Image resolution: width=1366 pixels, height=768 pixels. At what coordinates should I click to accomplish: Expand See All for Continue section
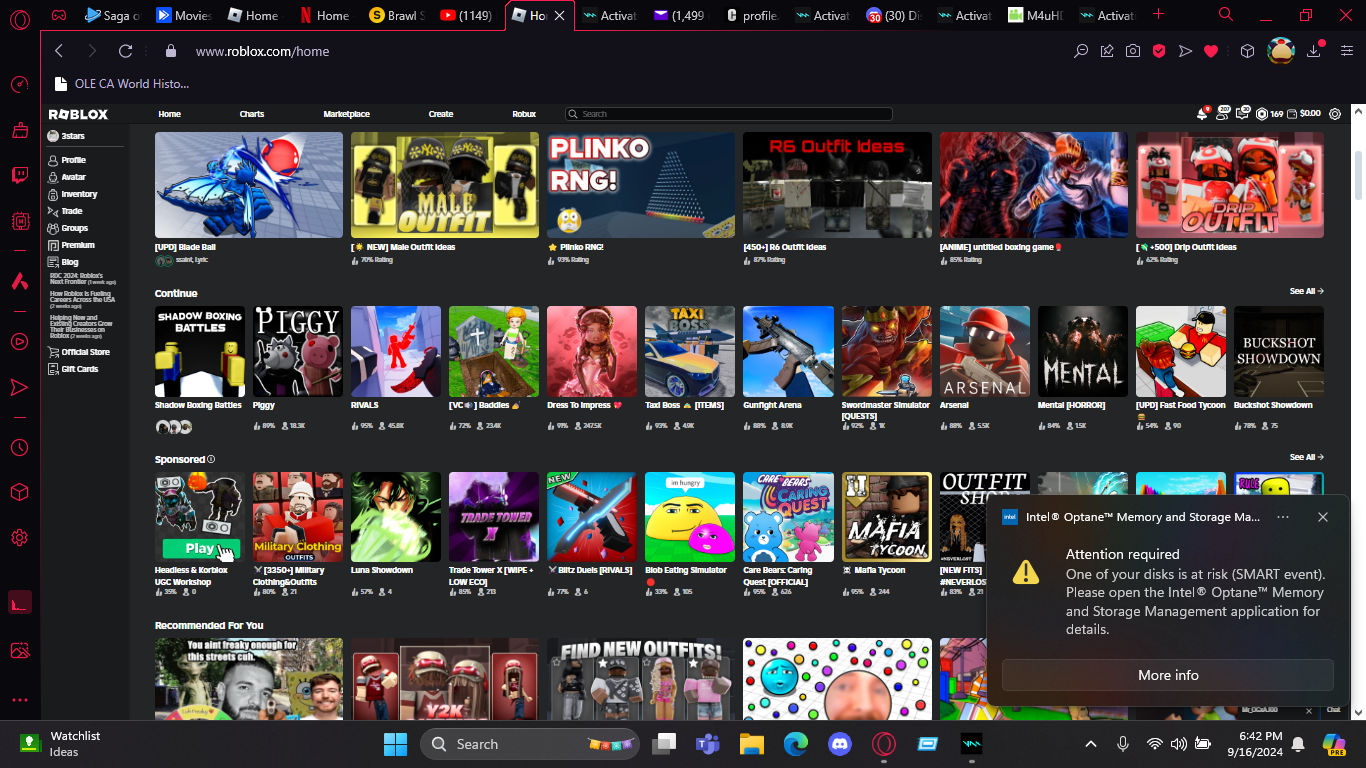(1306, 291)
